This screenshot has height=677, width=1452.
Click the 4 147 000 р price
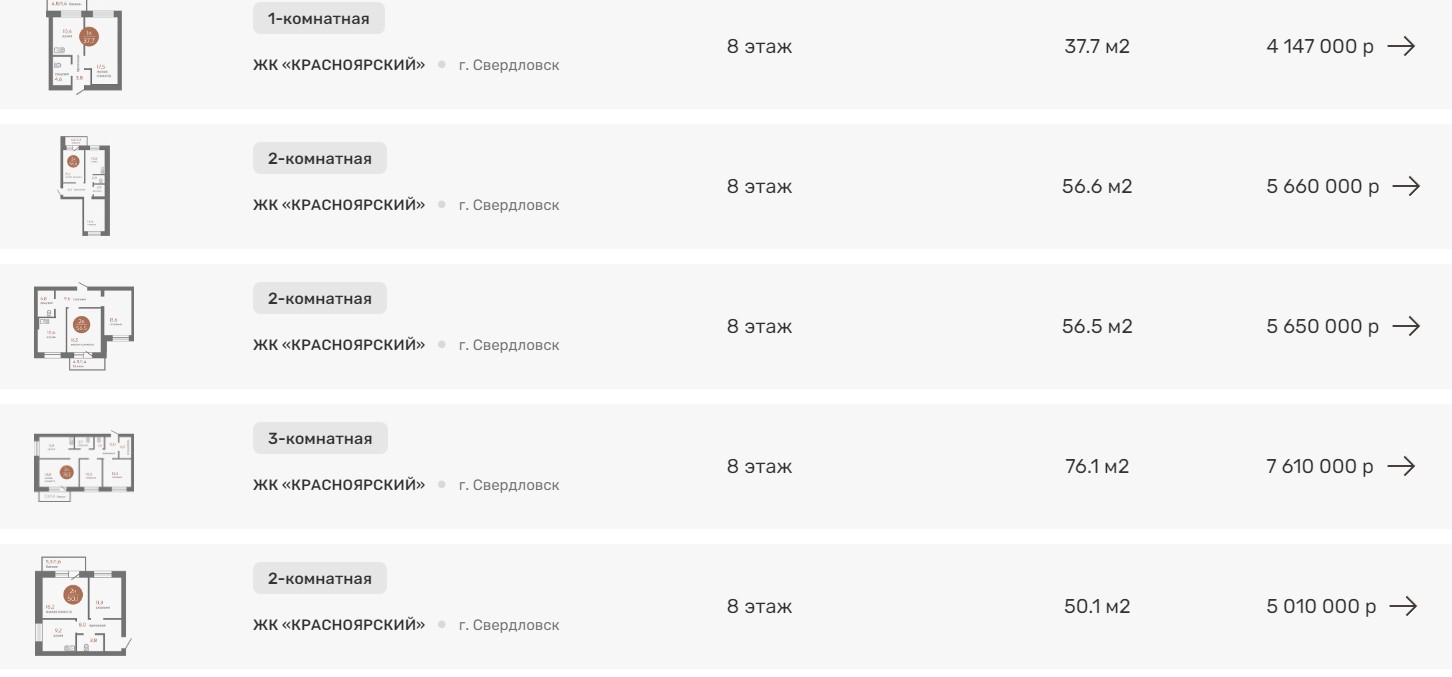coord(1319,46)
